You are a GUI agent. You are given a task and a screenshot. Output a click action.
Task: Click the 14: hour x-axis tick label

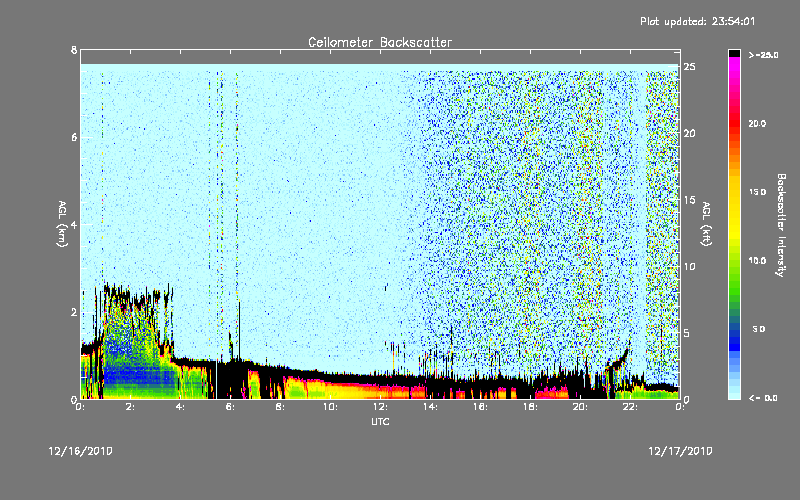431,407
